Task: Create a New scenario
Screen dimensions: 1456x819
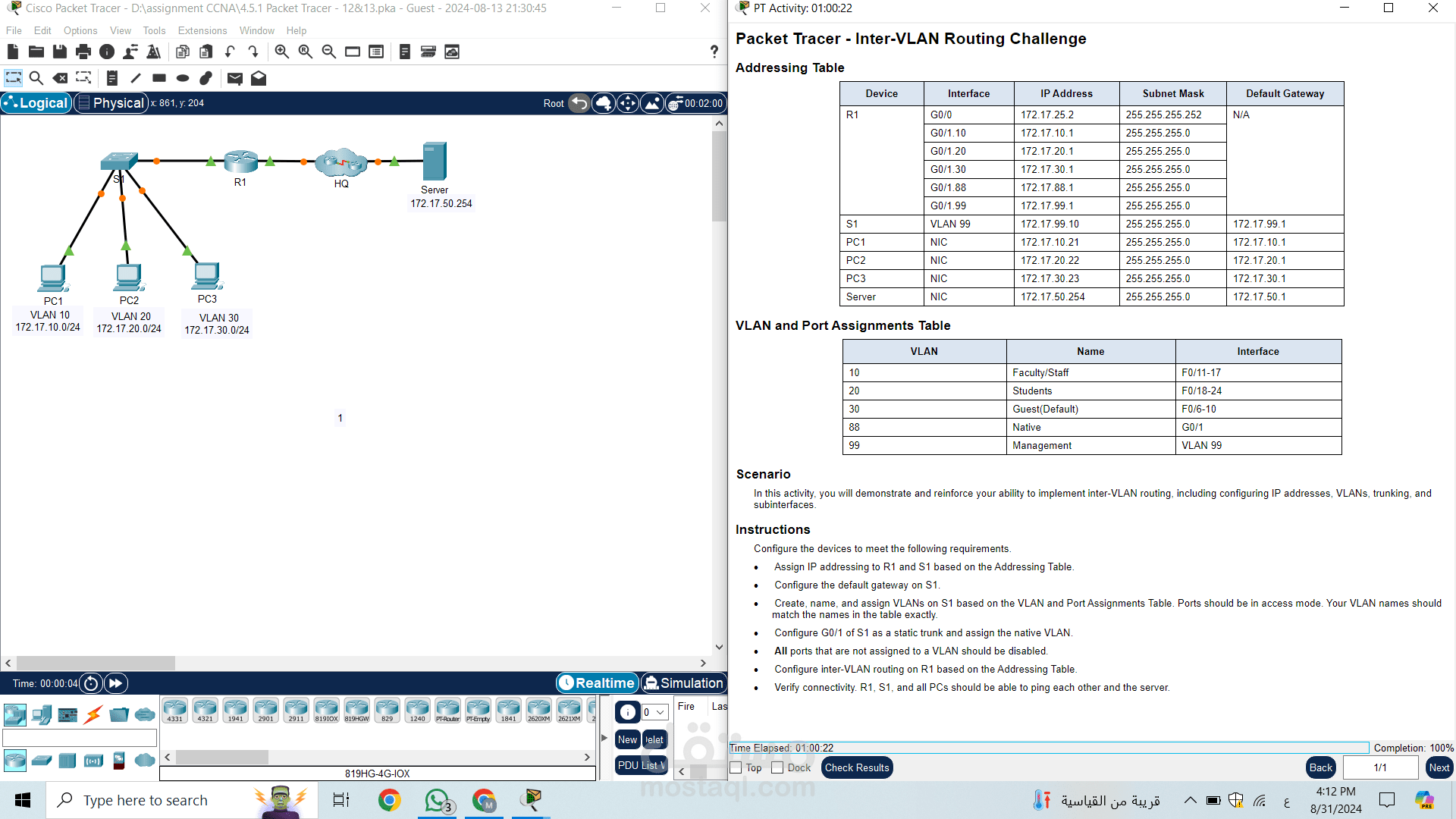Action: coord(627,739)
